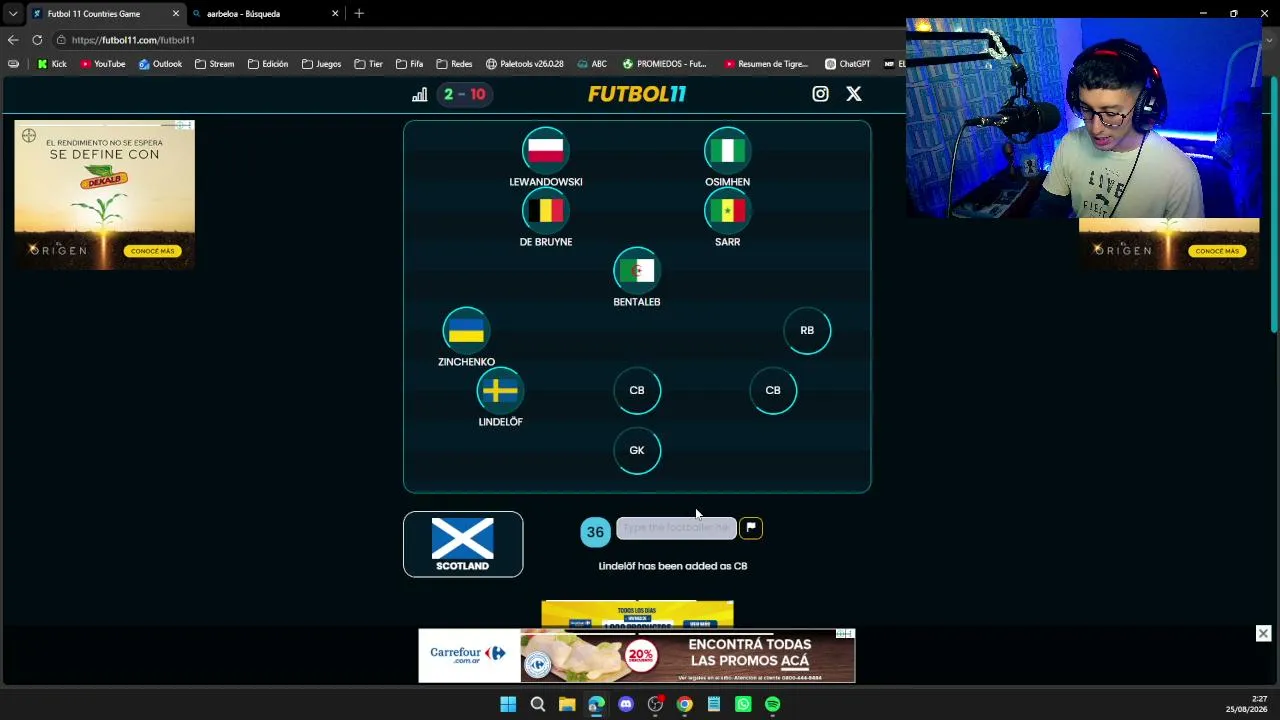Click the Sarr Senegal flag badge
The height and width of the screenshot is (720, 1280).
point(727,210)
